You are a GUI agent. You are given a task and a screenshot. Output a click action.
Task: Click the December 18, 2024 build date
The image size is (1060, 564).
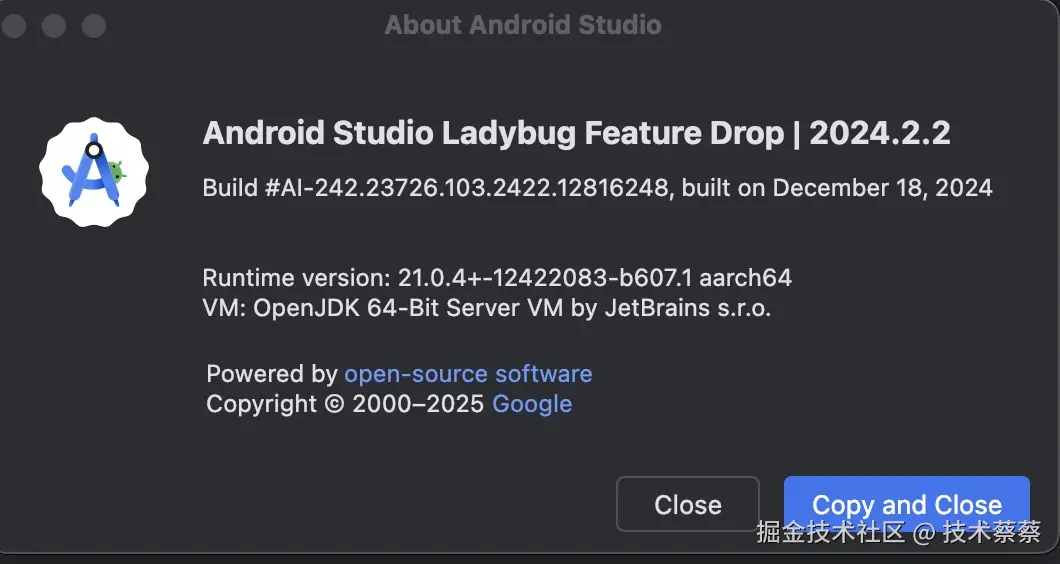click(882, 188)
